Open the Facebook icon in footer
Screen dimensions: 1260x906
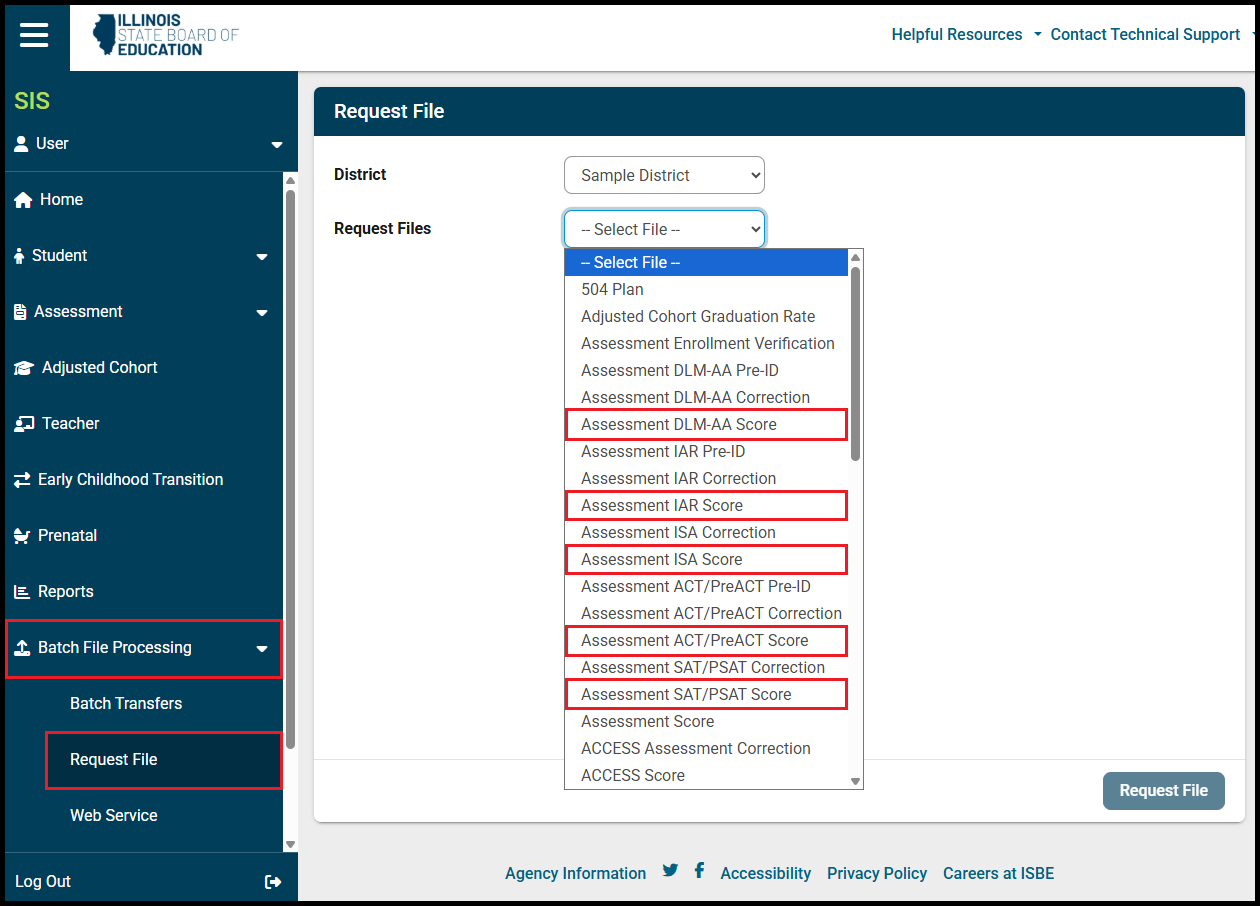pos(699,870)
